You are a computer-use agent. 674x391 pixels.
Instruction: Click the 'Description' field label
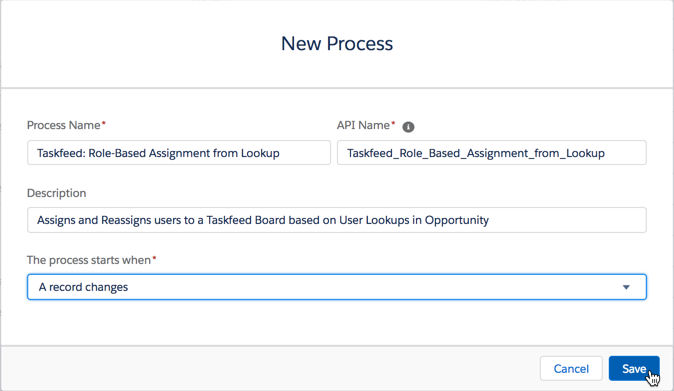pyautogui.click(x=56, y=193)
